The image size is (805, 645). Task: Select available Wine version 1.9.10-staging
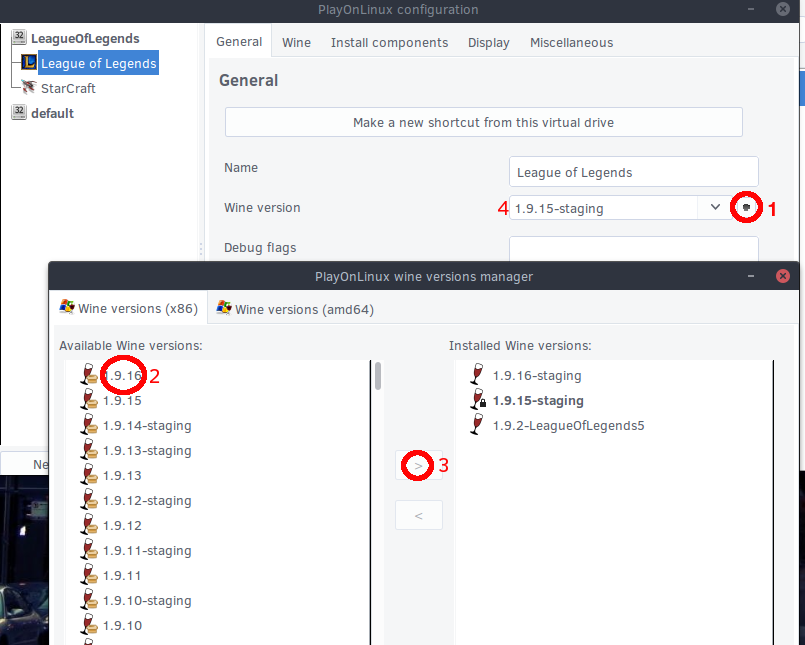147,601
